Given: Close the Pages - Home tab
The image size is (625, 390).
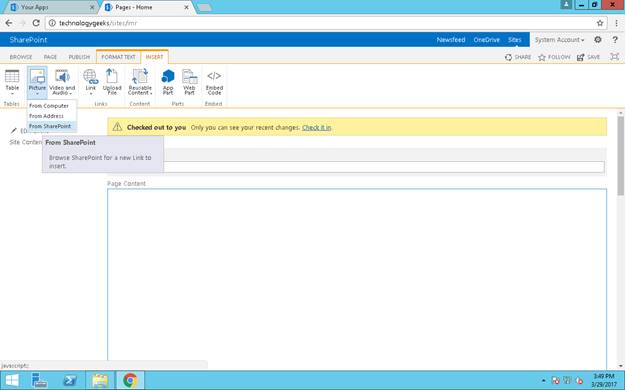Looking at the screenshot, I should coord(186,7).
